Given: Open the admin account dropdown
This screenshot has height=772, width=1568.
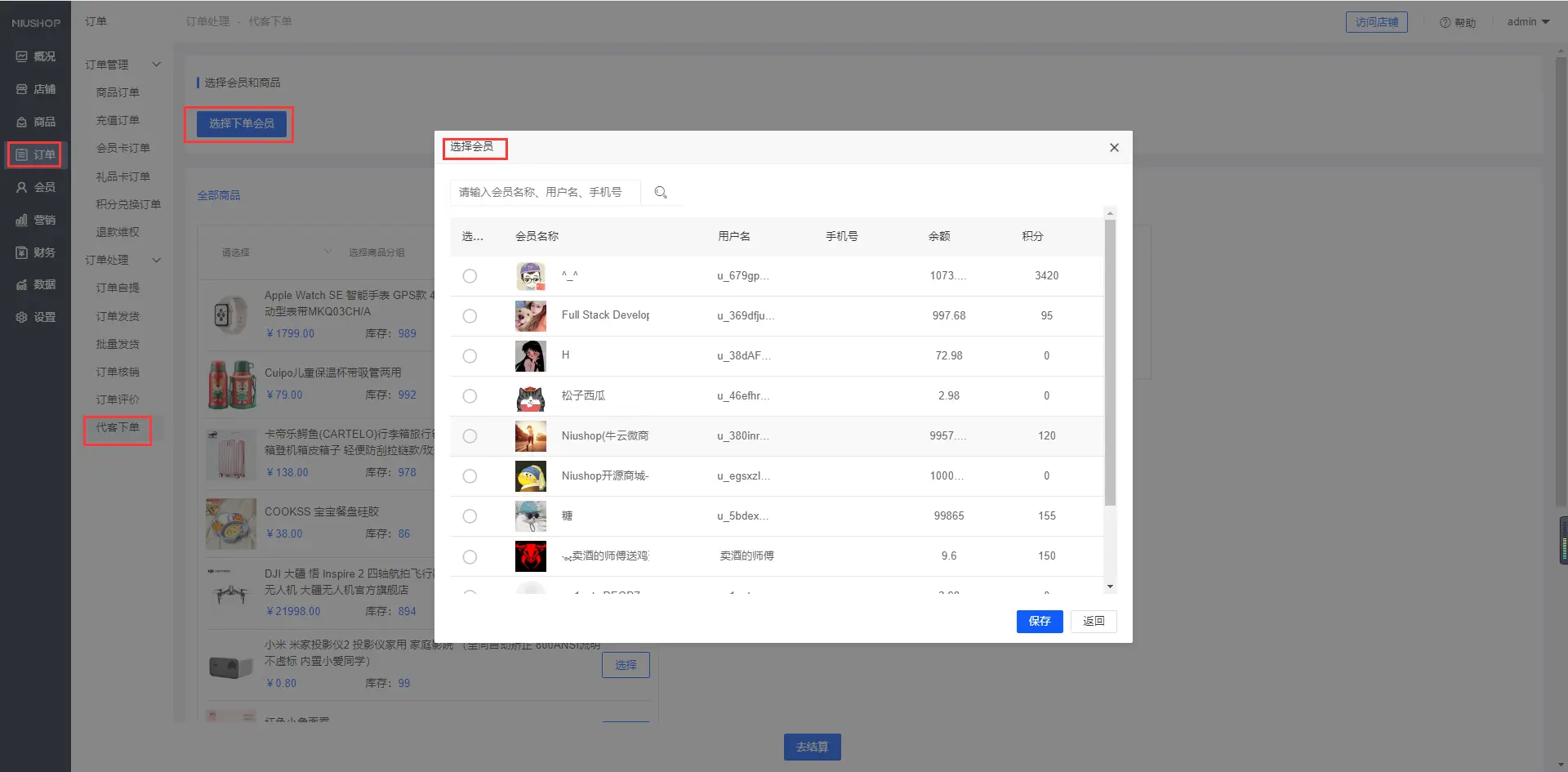Looking at the screenshot, I should (x=1528, y=22).
